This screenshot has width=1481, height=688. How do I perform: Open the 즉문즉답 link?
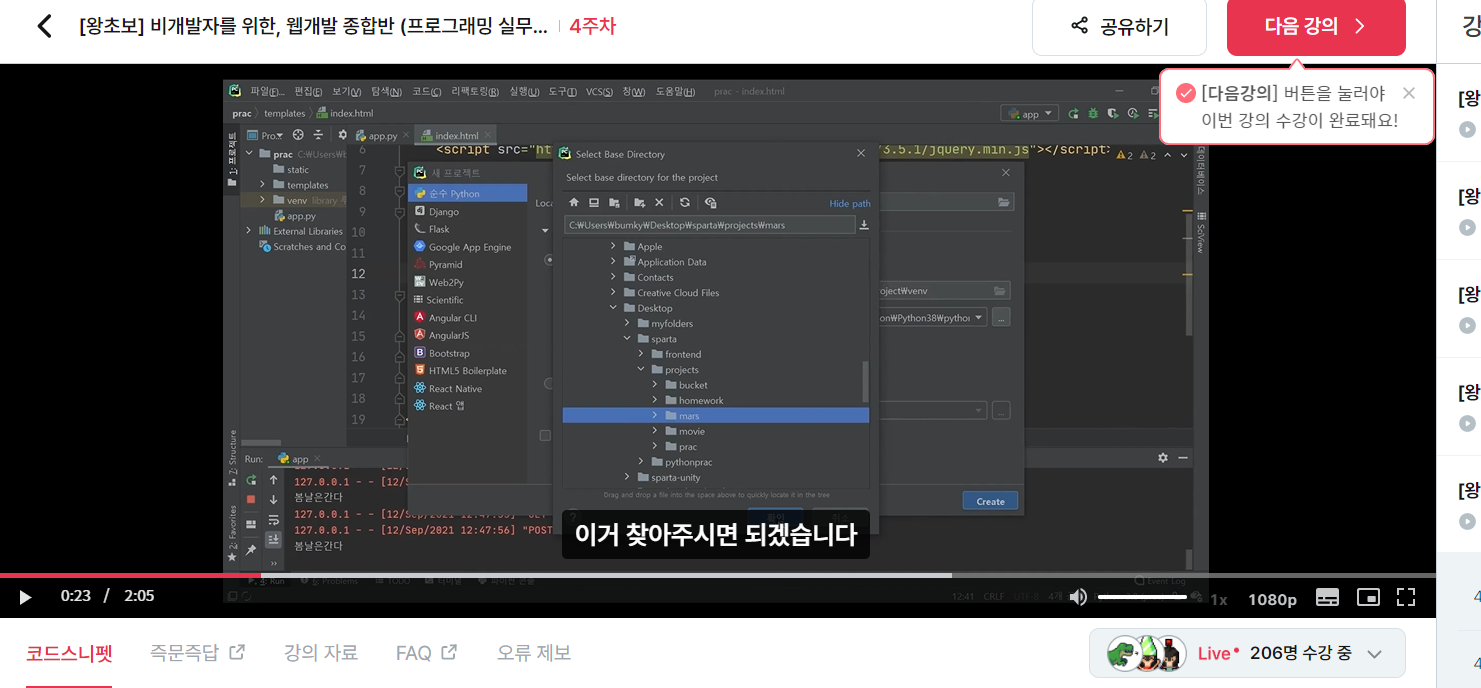click(197, 653)
